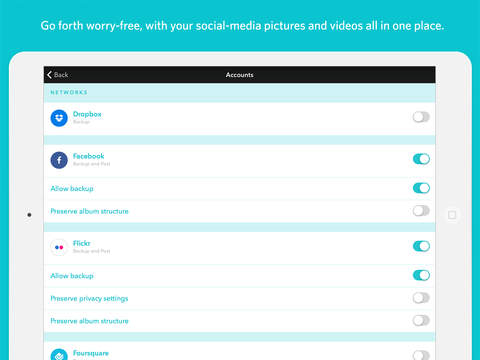Select the Foursquare network name
480x360 pixels.
point(91,353)
